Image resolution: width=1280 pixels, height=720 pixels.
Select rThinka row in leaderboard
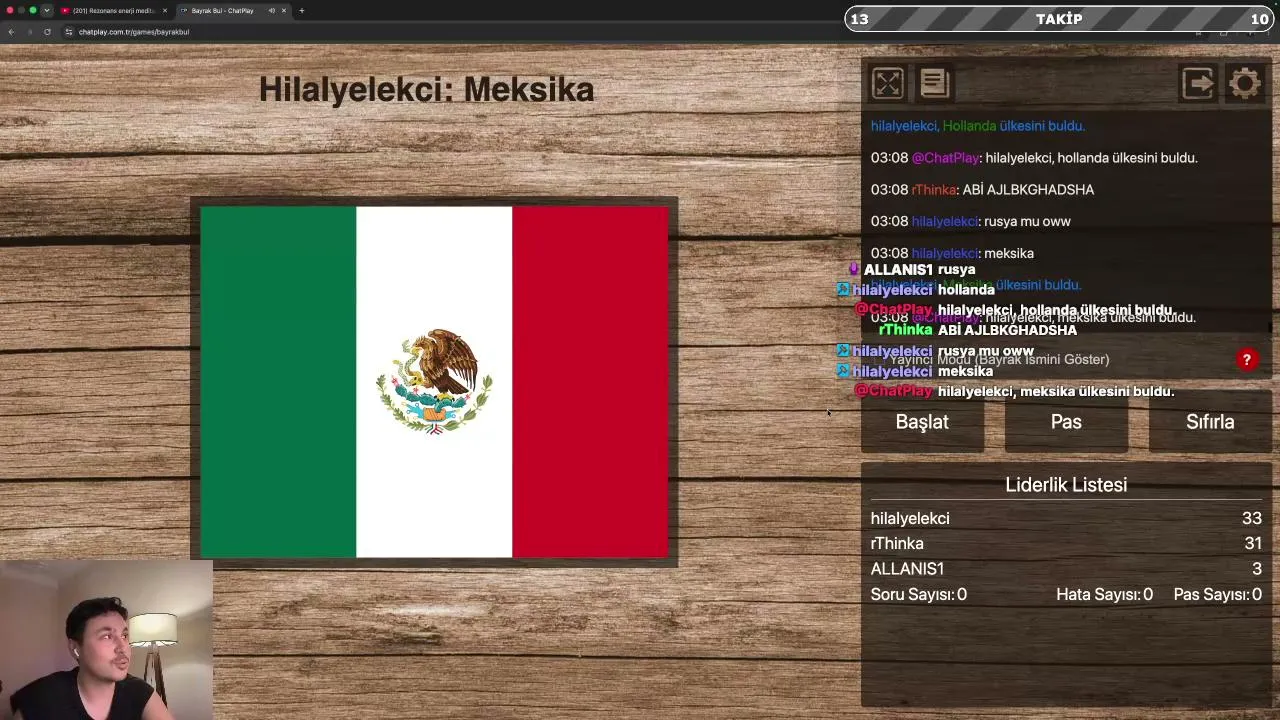pyautogui.click(x=1066, y=543)
